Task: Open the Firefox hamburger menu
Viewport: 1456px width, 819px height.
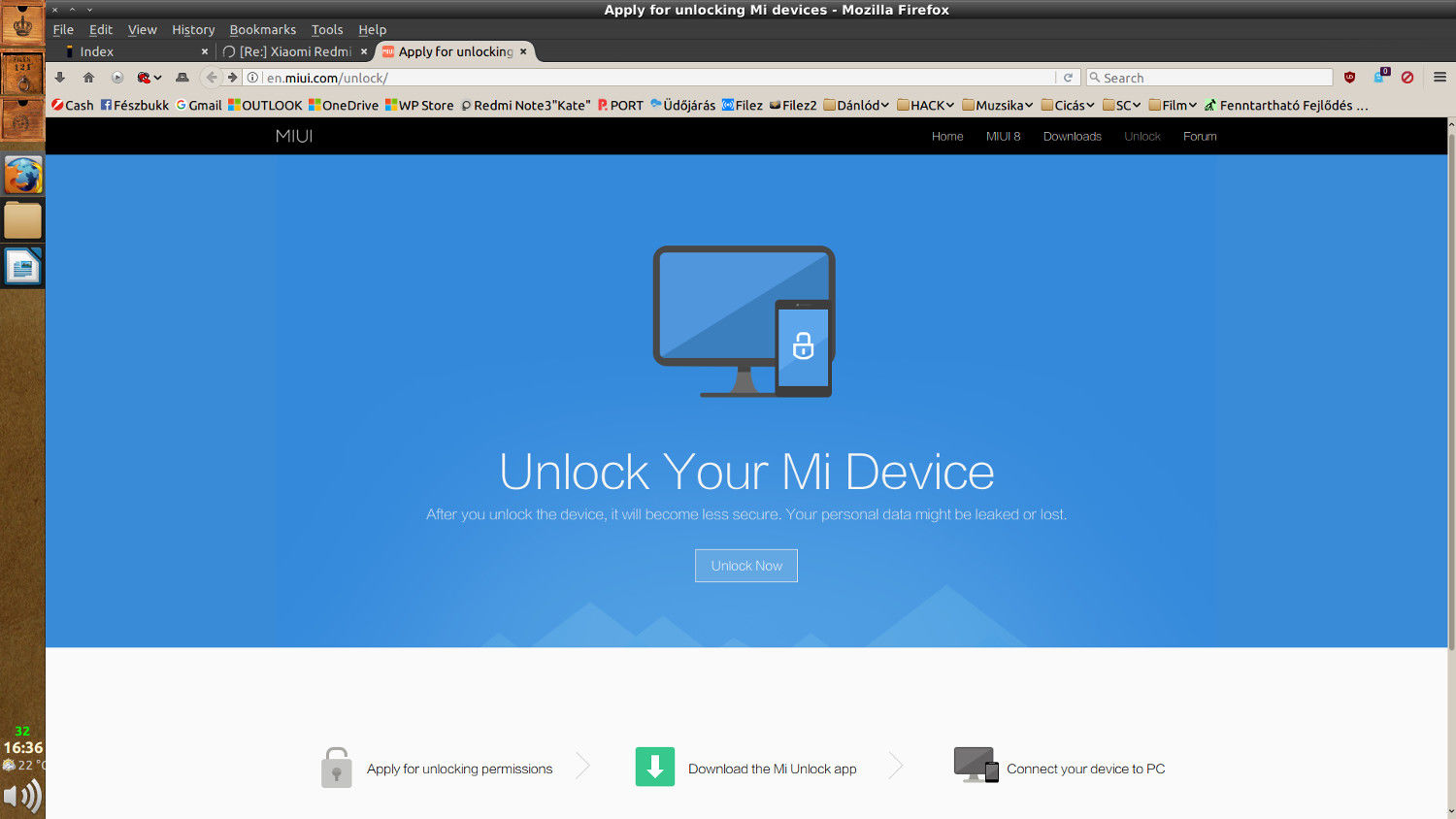Action: tap(1439, 78)
